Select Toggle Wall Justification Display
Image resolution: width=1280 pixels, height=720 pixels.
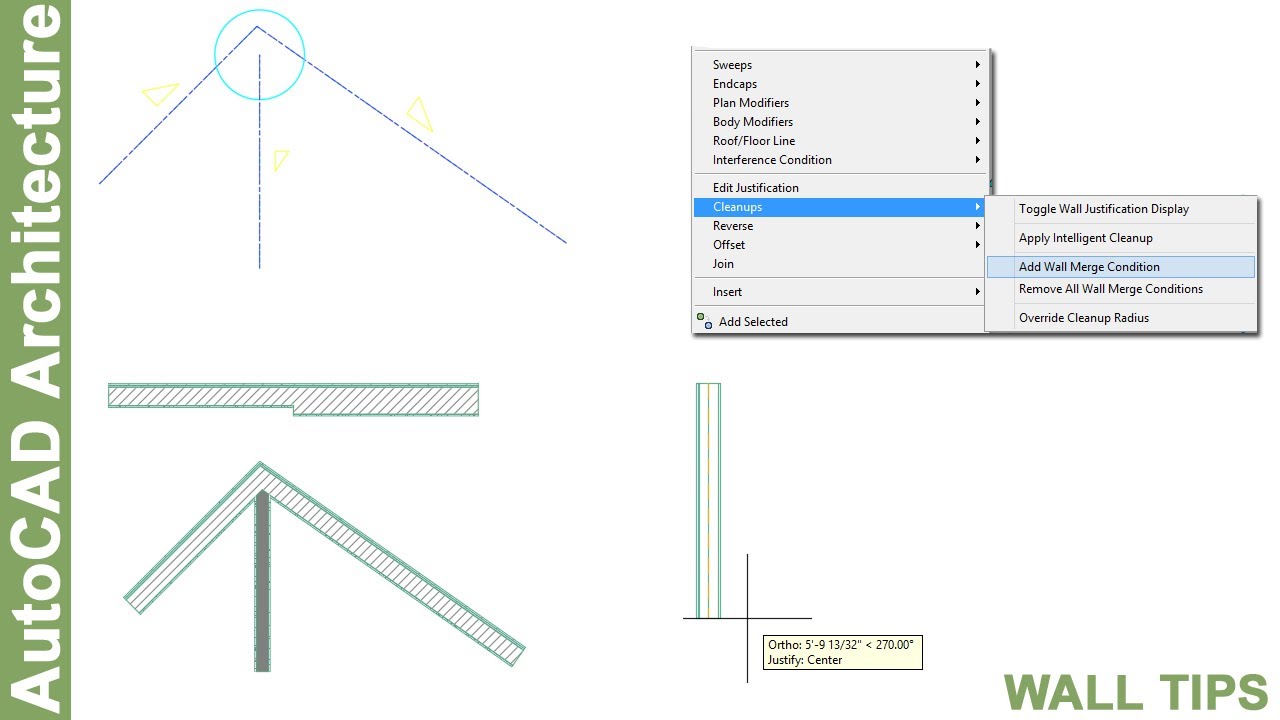1120,209
